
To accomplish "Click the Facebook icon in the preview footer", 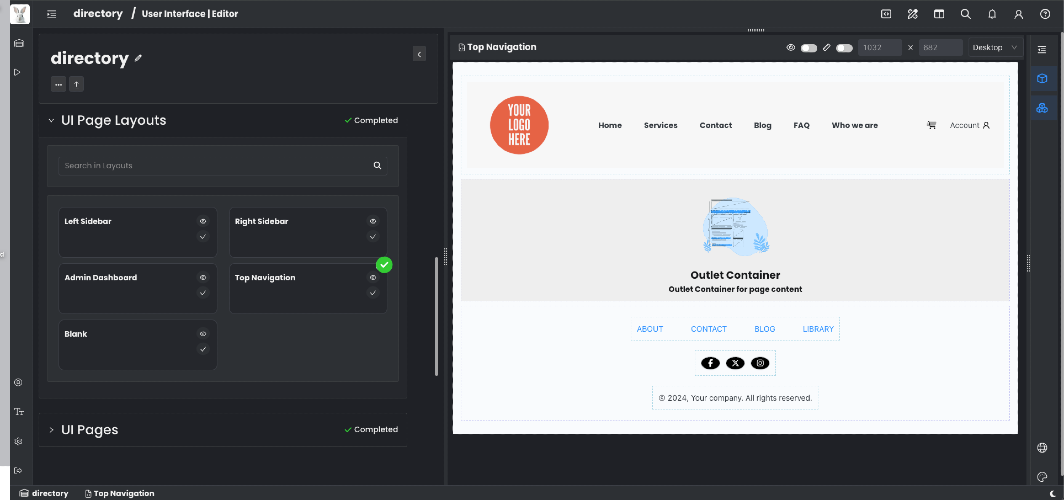I will 710,363.
